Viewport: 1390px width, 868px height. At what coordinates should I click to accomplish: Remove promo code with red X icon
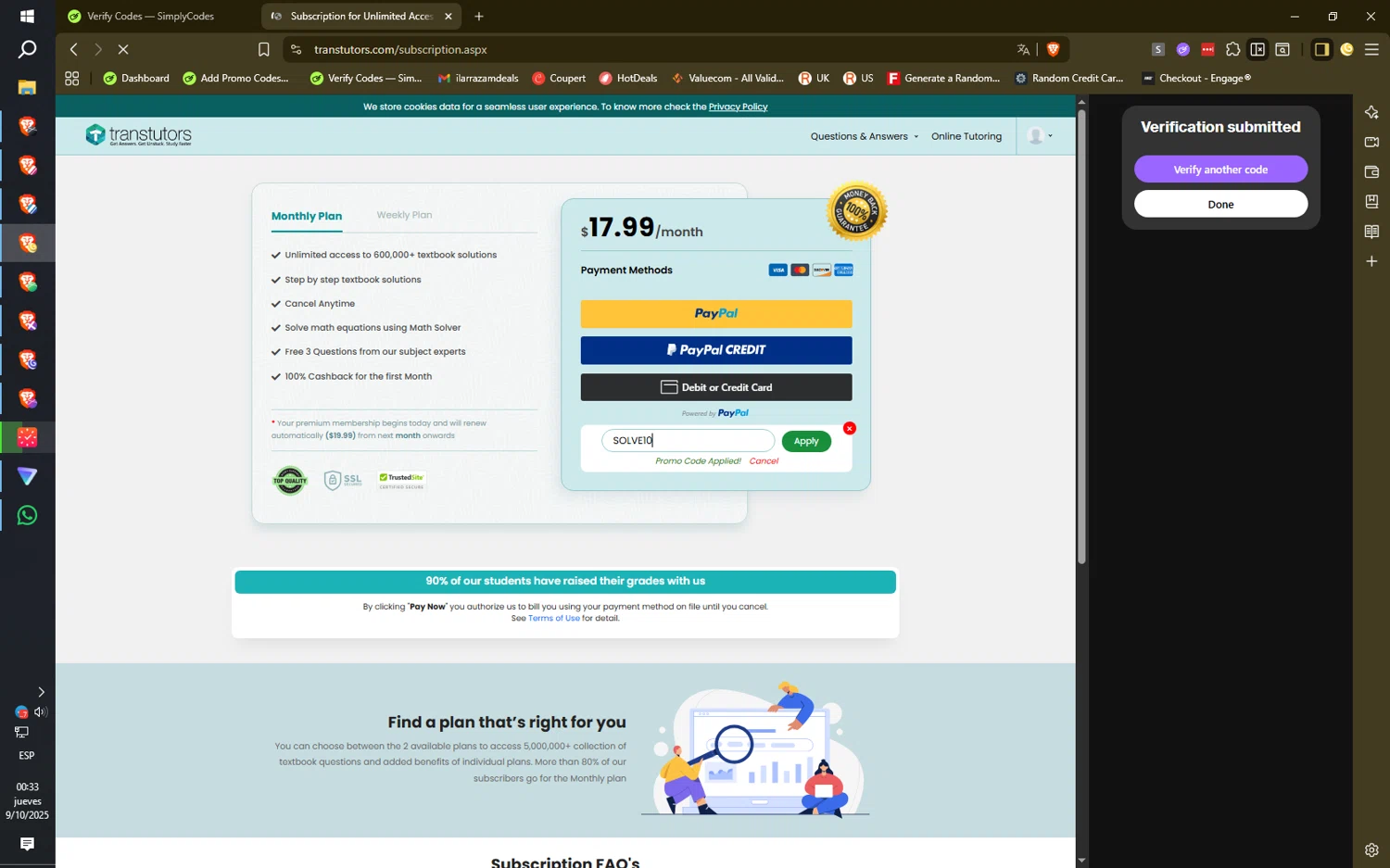[849, 428]
